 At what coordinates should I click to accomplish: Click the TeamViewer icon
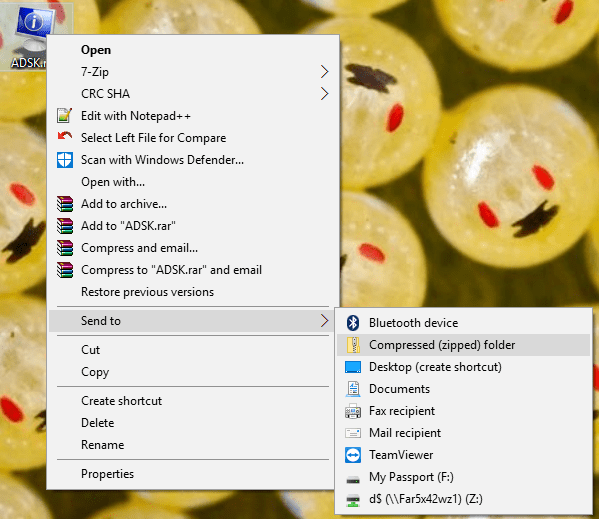353,455
